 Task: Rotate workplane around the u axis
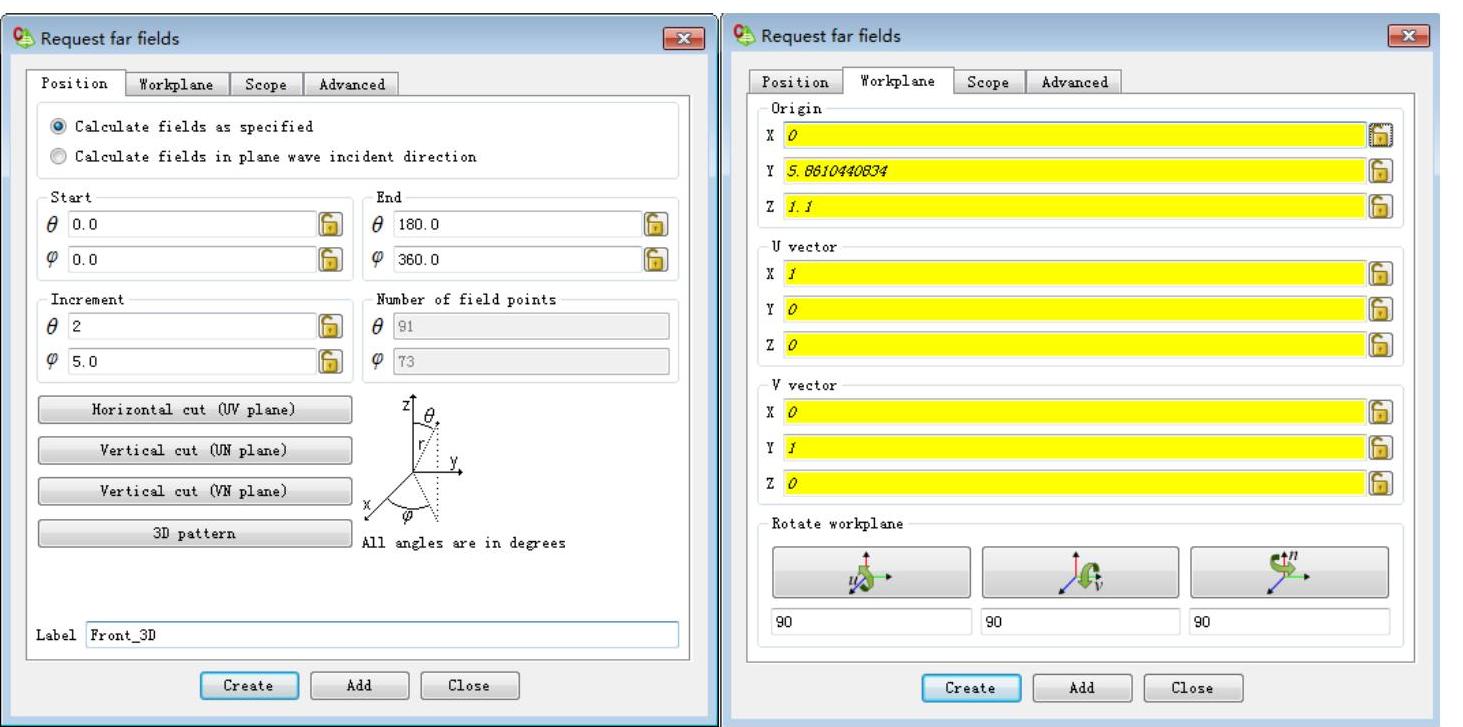click(x=871, y=572)
